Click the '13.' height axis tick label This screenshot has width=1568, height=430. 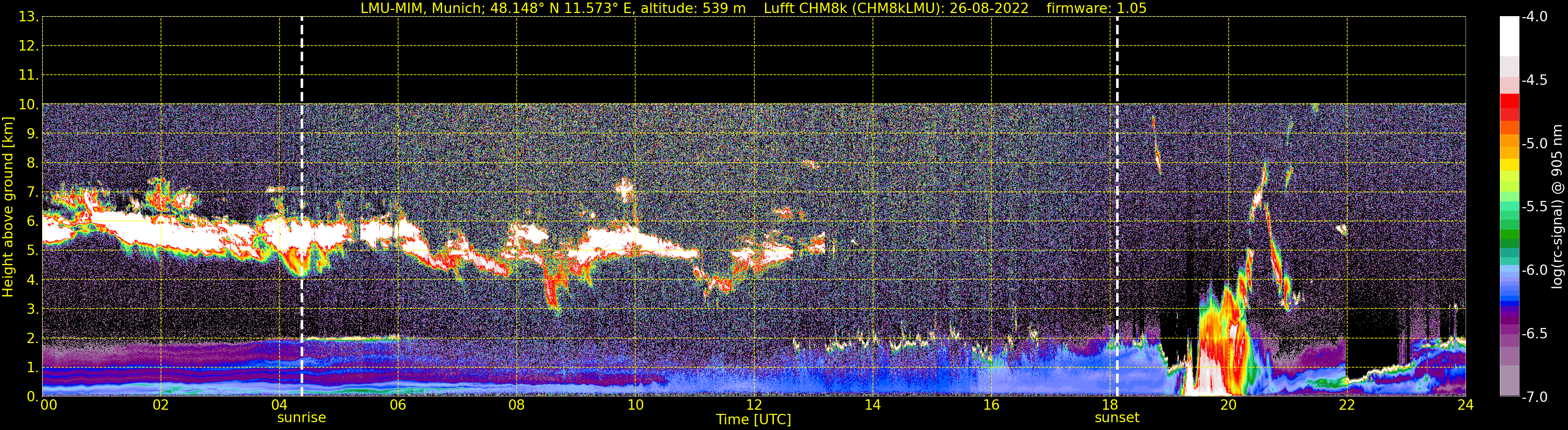[29, 17]
